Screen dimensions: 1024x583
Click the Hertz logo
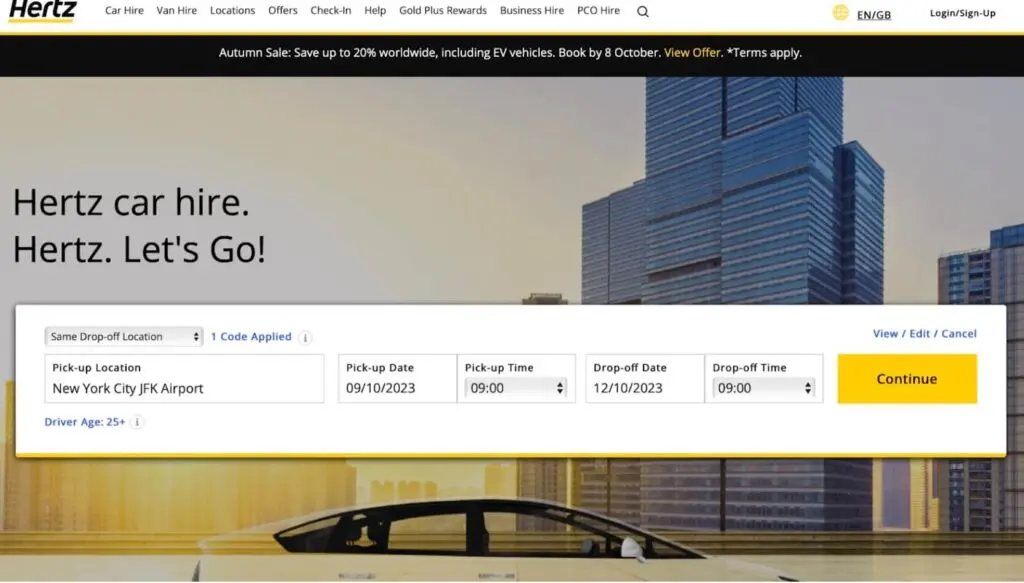42,11
